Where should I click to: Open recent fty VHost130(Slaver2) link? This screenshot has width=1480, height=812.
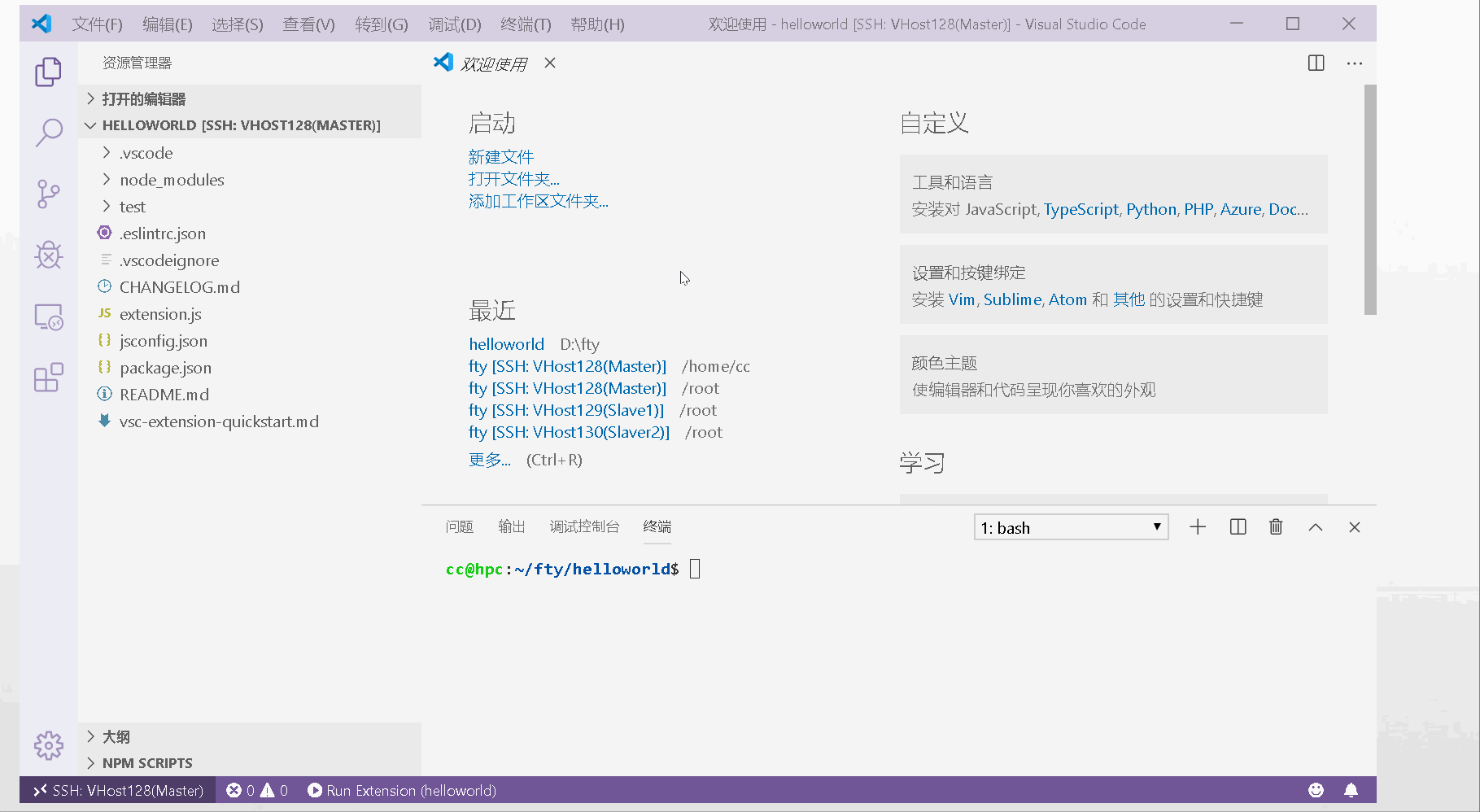click(570, 432)
